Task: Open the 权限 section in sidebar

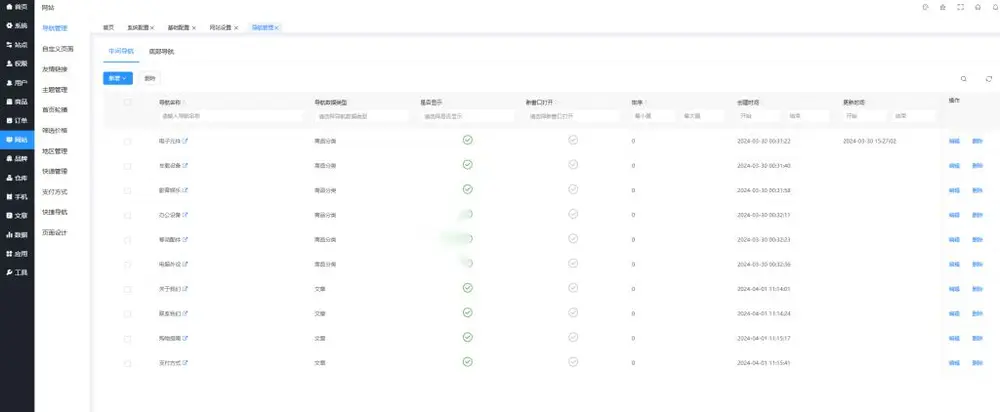Action: click(17, 64)
